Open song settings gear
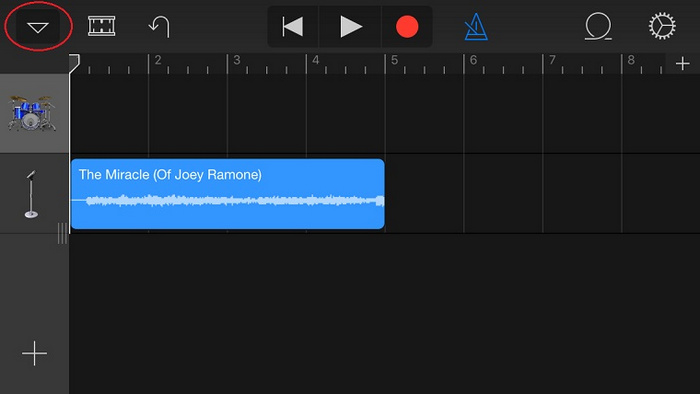This screenshot has height=394, width=700. (x=662, y=26)
